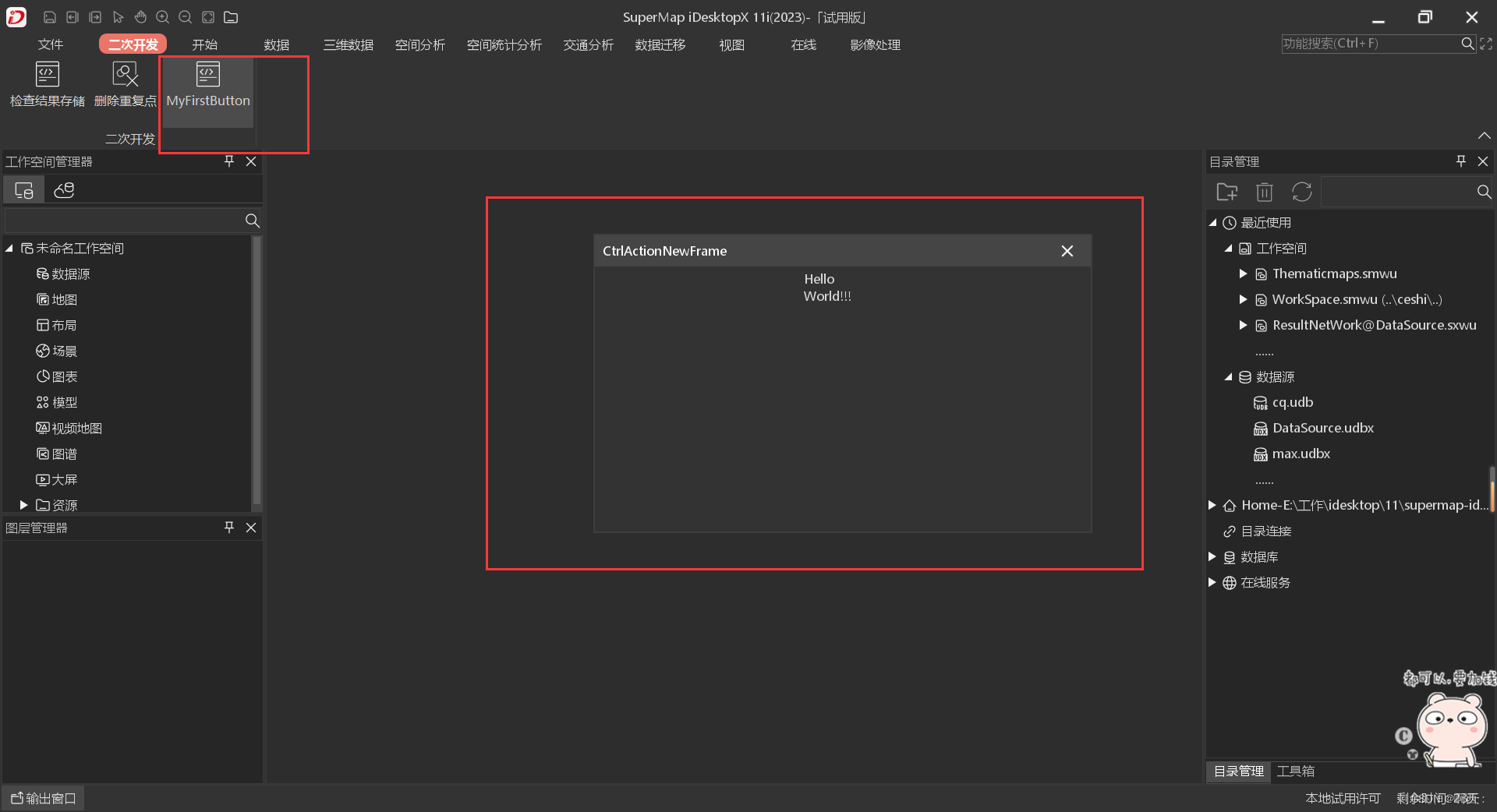
Task: Click the redo (right arrow) quick toolbar icon
Action: [x=95, y=17]
